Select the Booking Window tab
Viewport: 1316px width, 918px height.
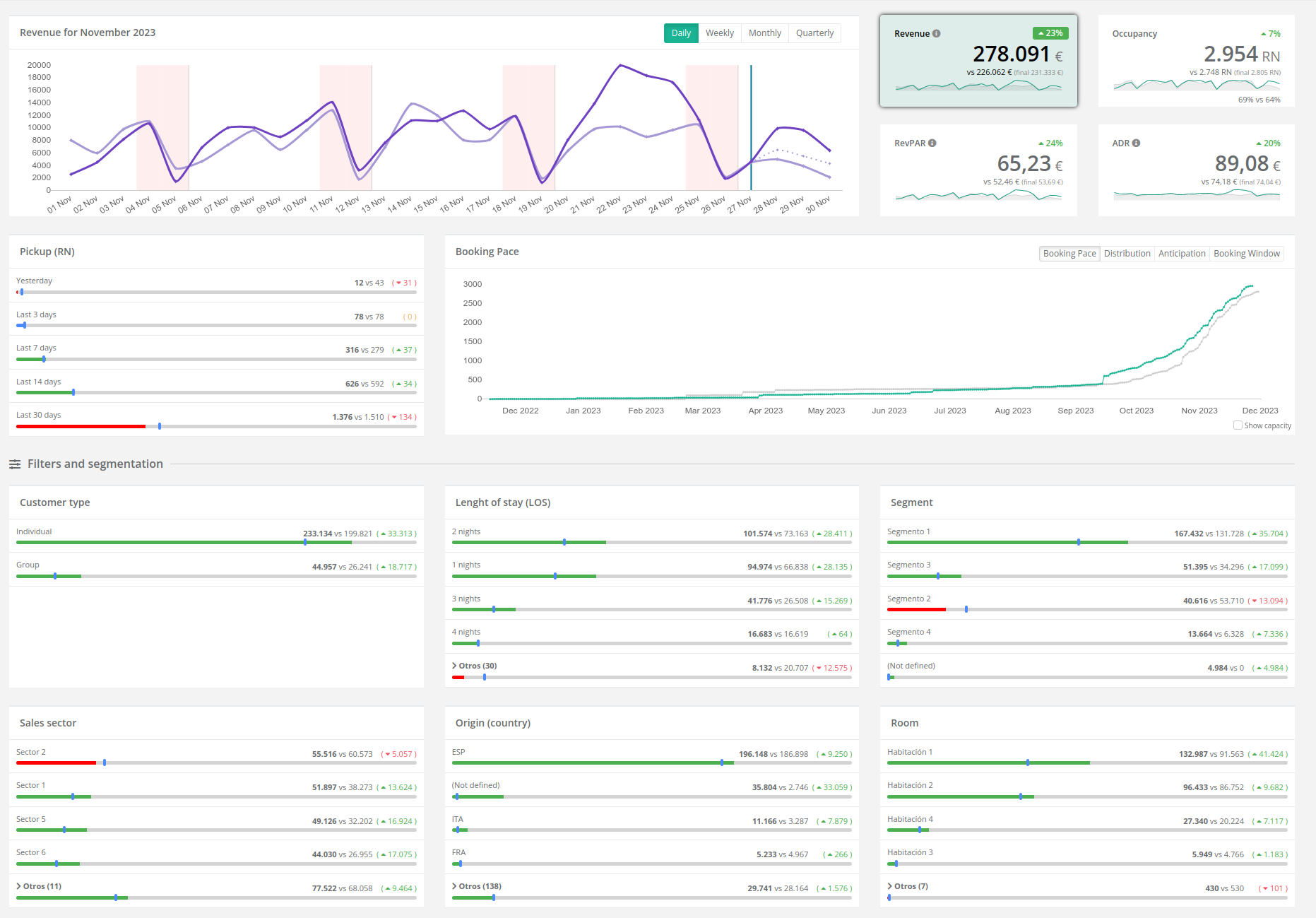pyautogui.click(x=1247, y=254)
